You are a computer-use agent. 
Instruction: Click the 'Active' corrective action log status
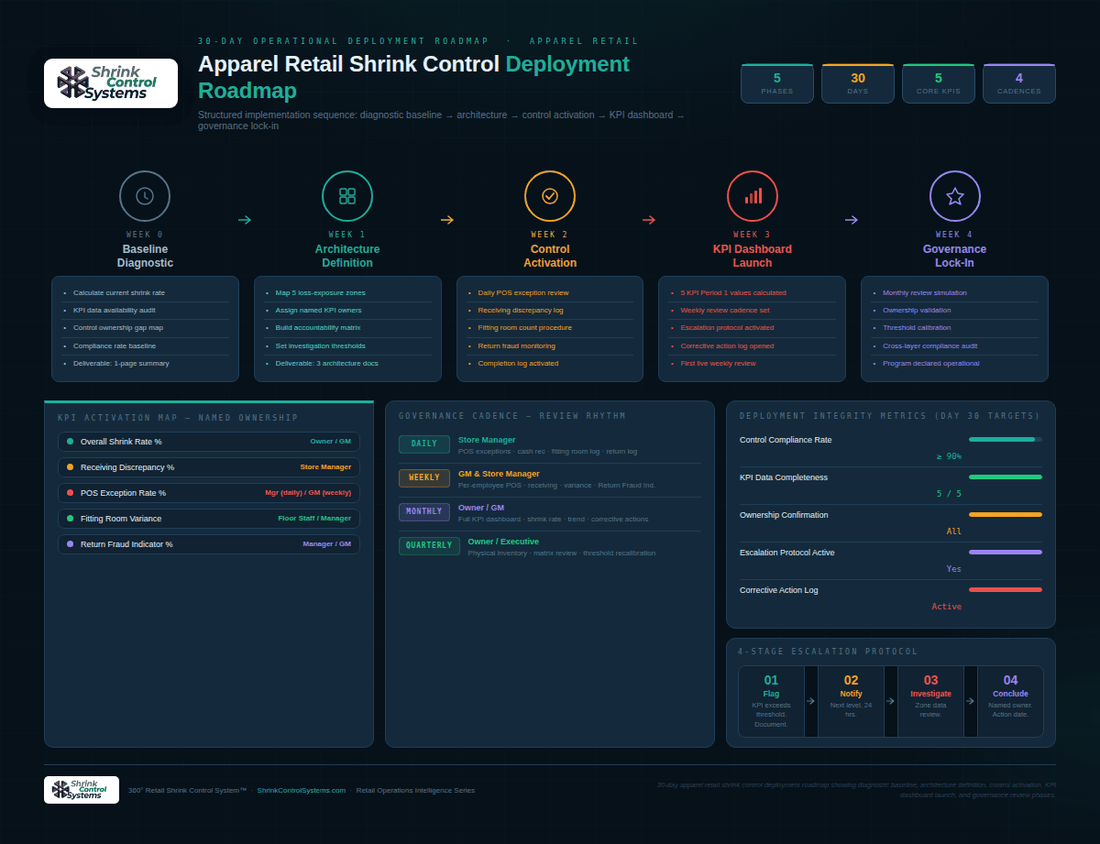946,606
